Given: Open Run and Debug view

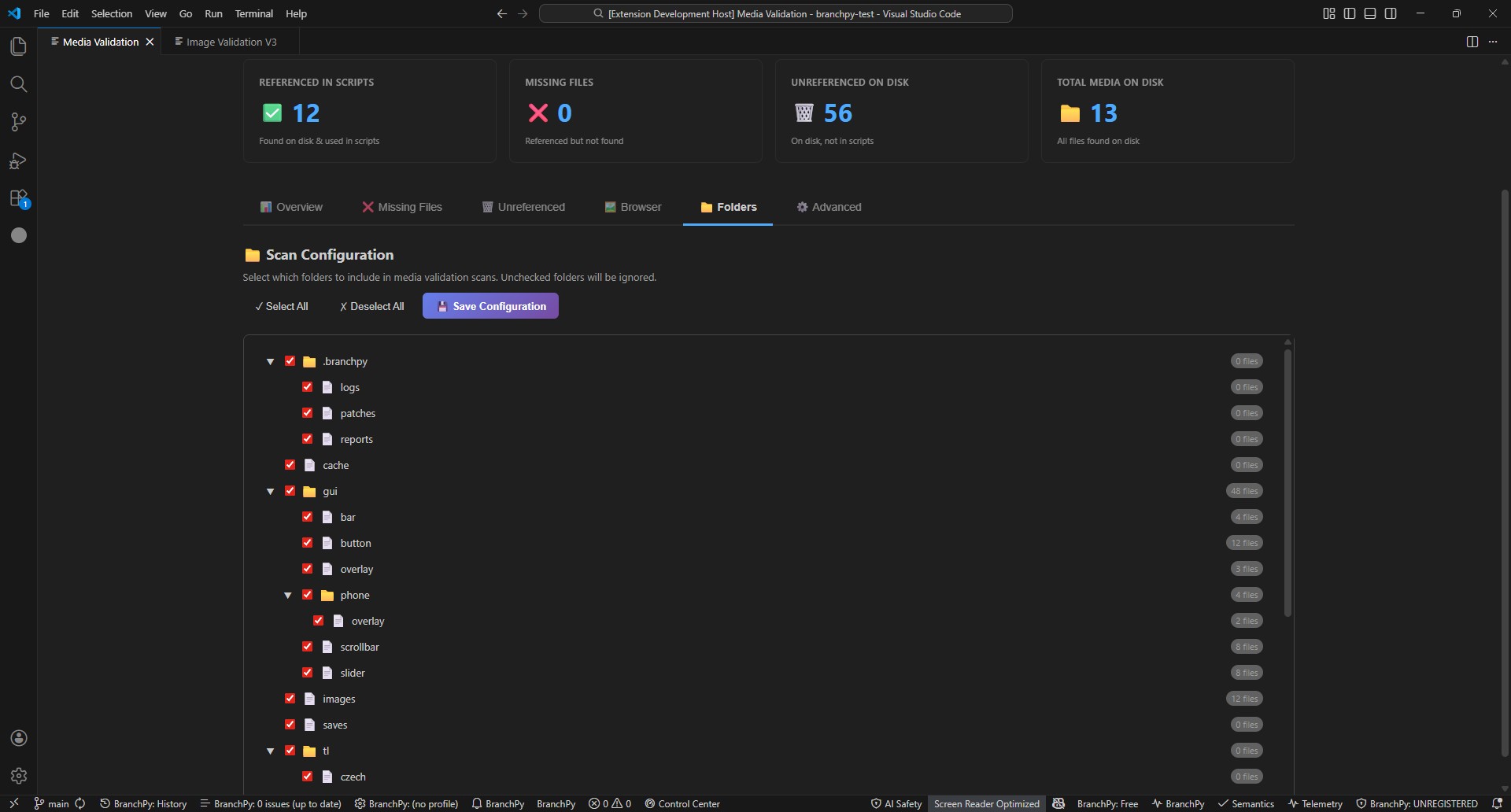Looking at the screenshot, I should (x=18, y=161).
